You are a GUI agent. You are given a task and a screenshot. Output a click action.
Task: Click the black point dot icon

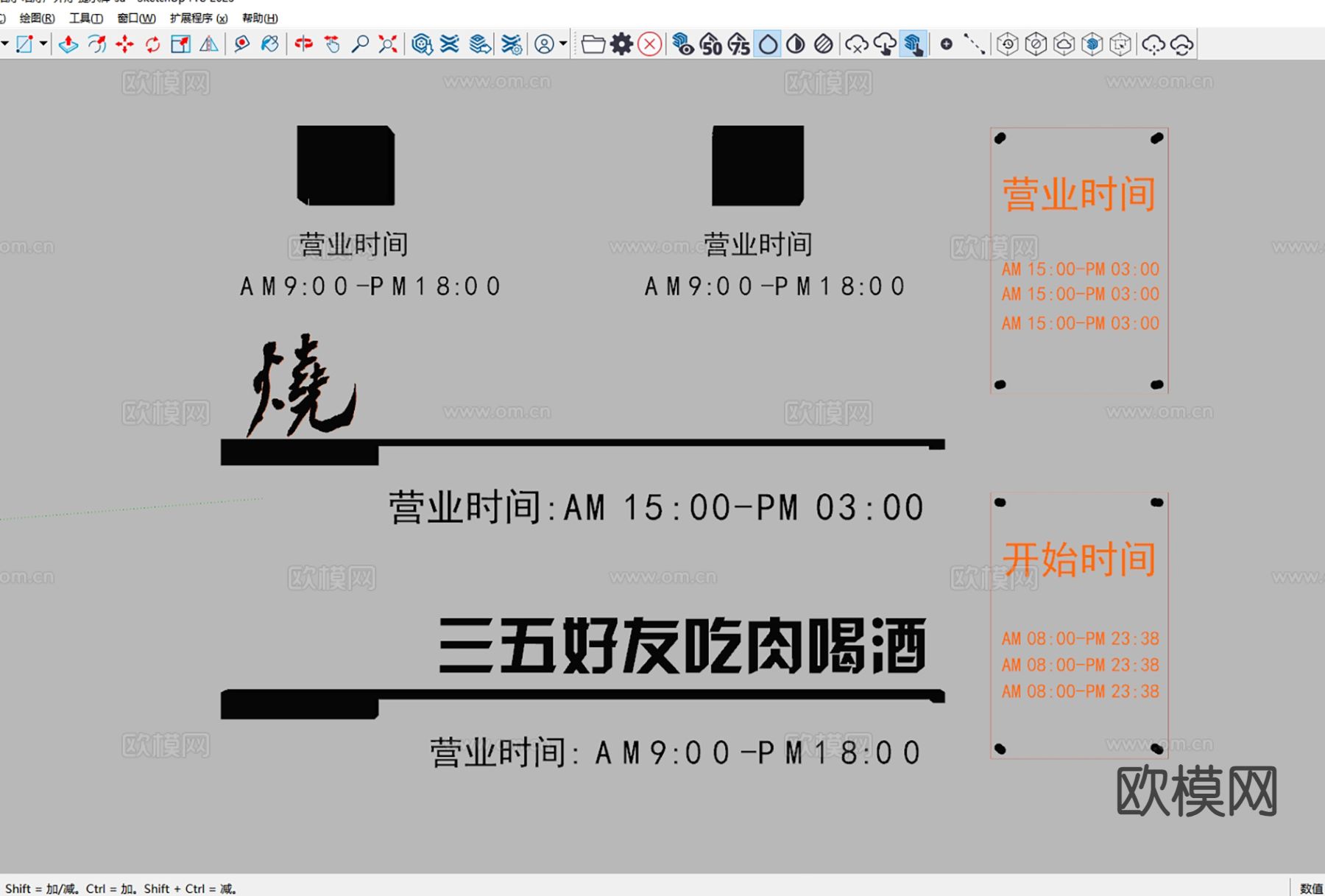(x=947, y=44)
